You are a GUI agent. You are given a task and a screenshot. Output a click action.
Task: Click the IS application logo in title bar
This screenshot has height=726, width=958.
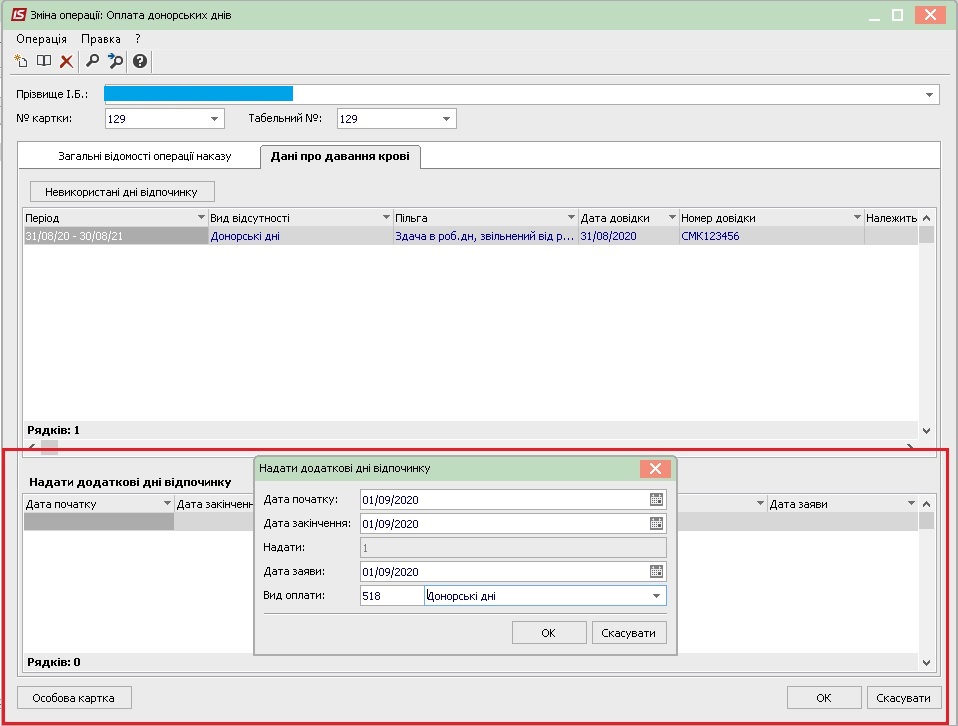19,14
